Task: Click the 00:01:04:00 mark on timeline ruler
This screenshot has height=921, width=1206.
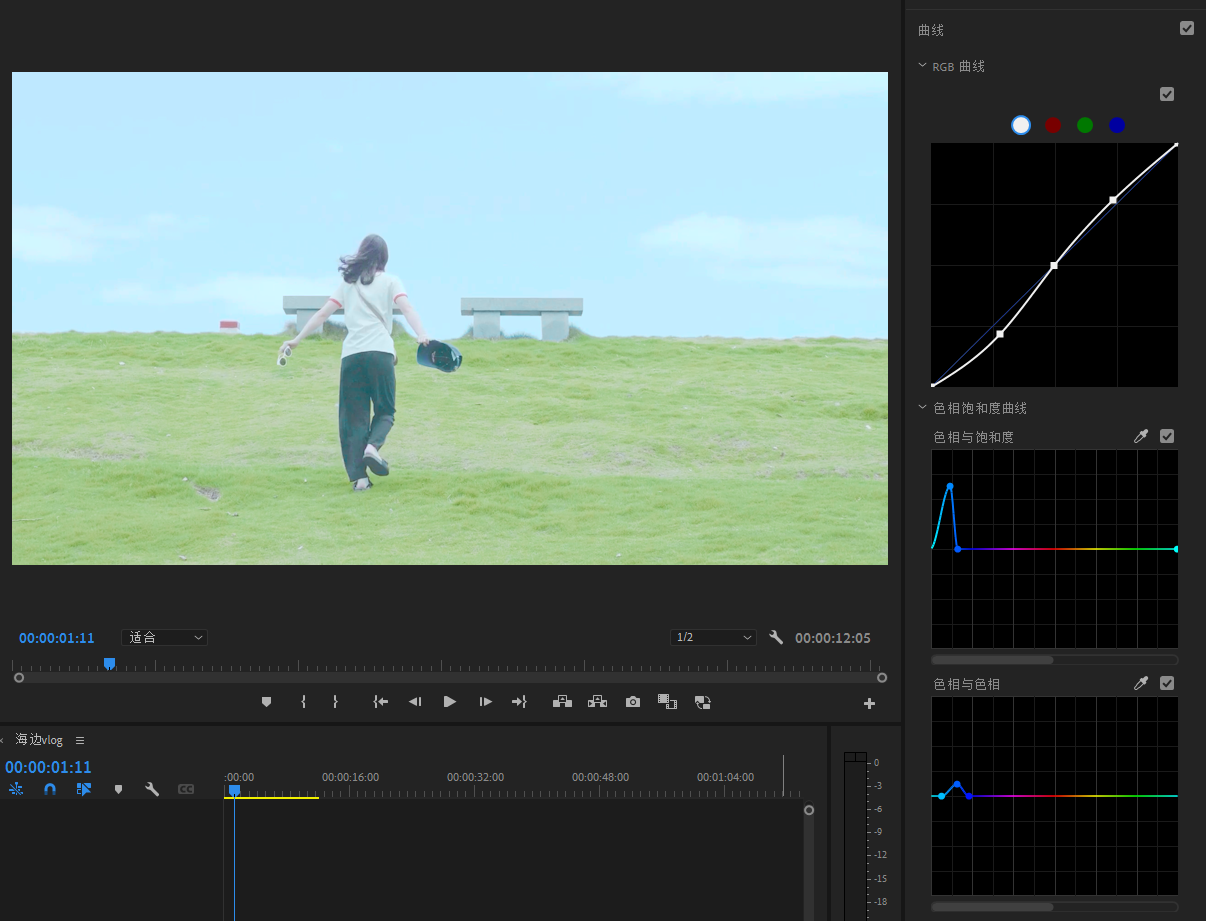Action: pyautogui.click(x=725, y=777)
